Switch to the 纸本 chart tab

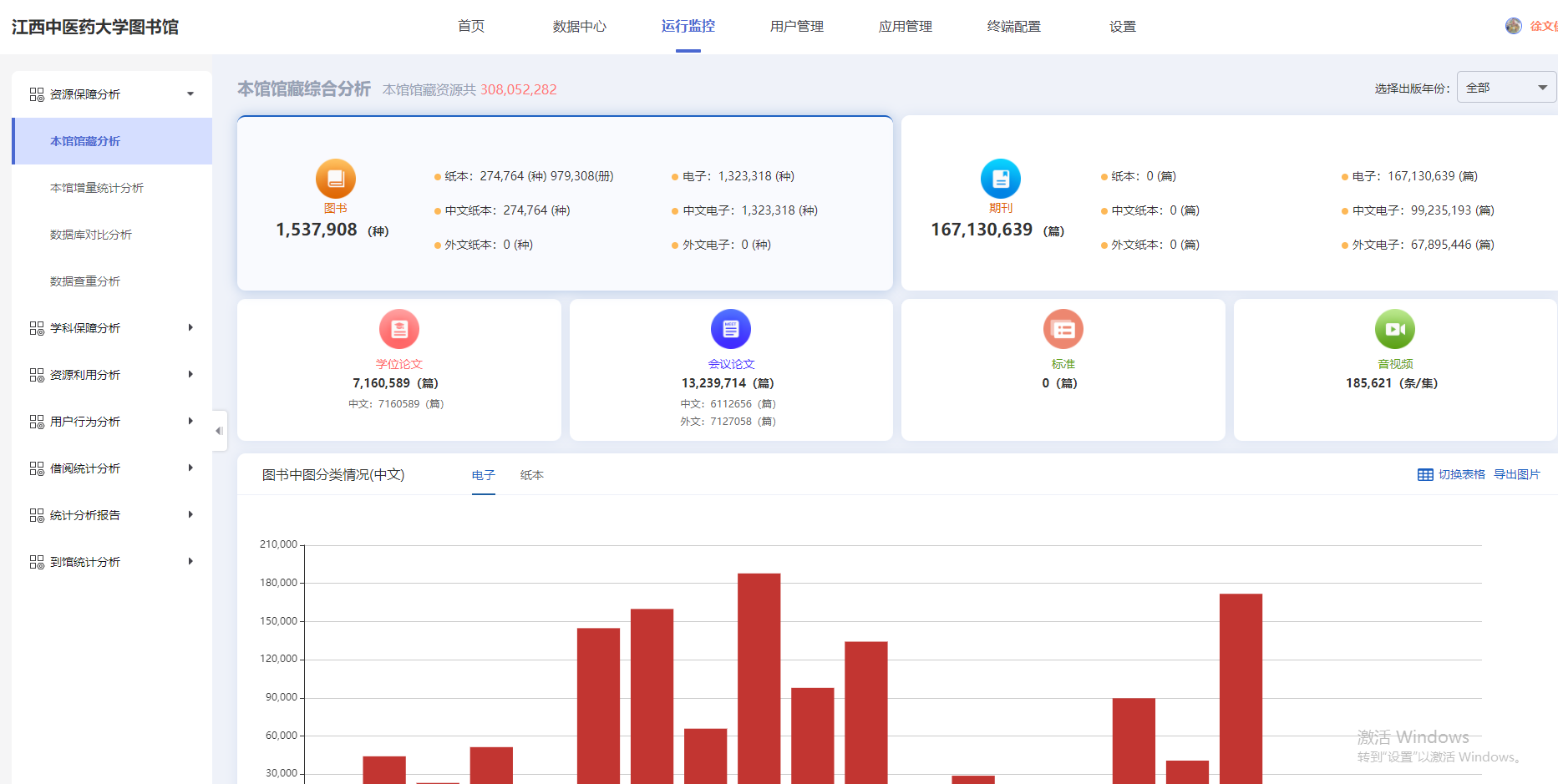pos(531,475)
